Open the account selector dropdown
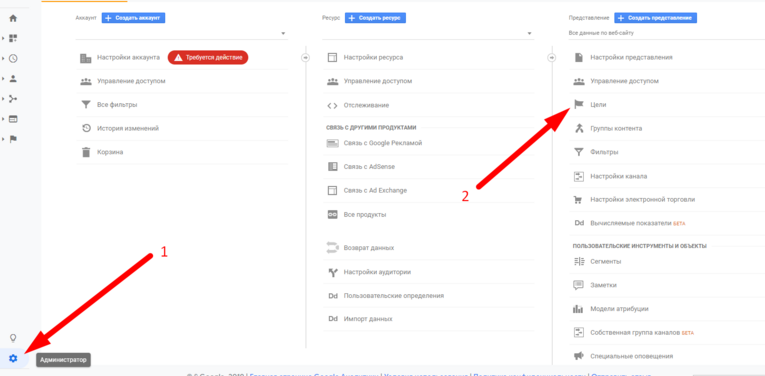The image size is (765, 376). (181, 34)
